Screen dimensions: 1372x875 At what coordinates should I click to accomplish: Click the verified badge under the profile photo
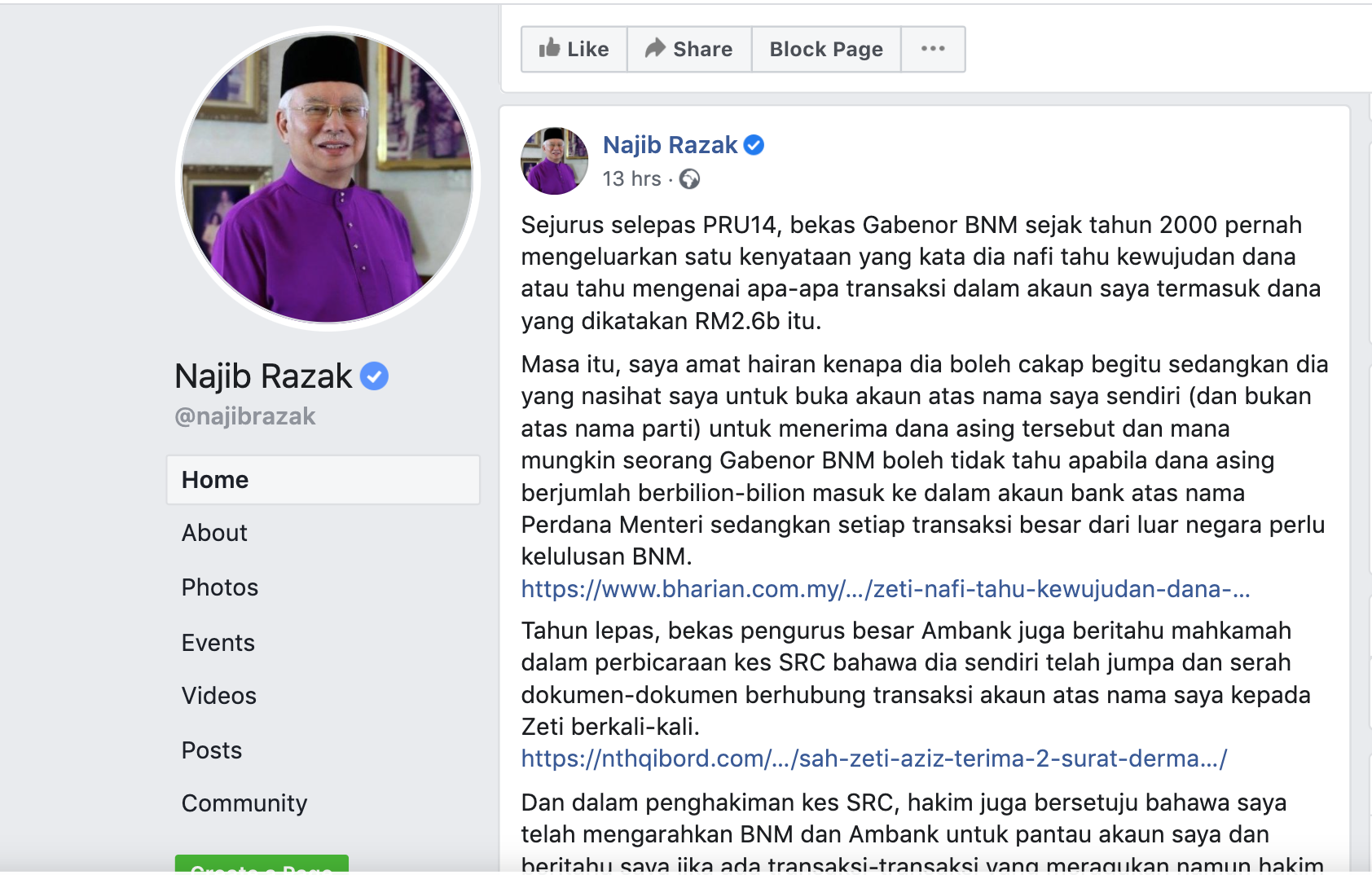[374, 376]
